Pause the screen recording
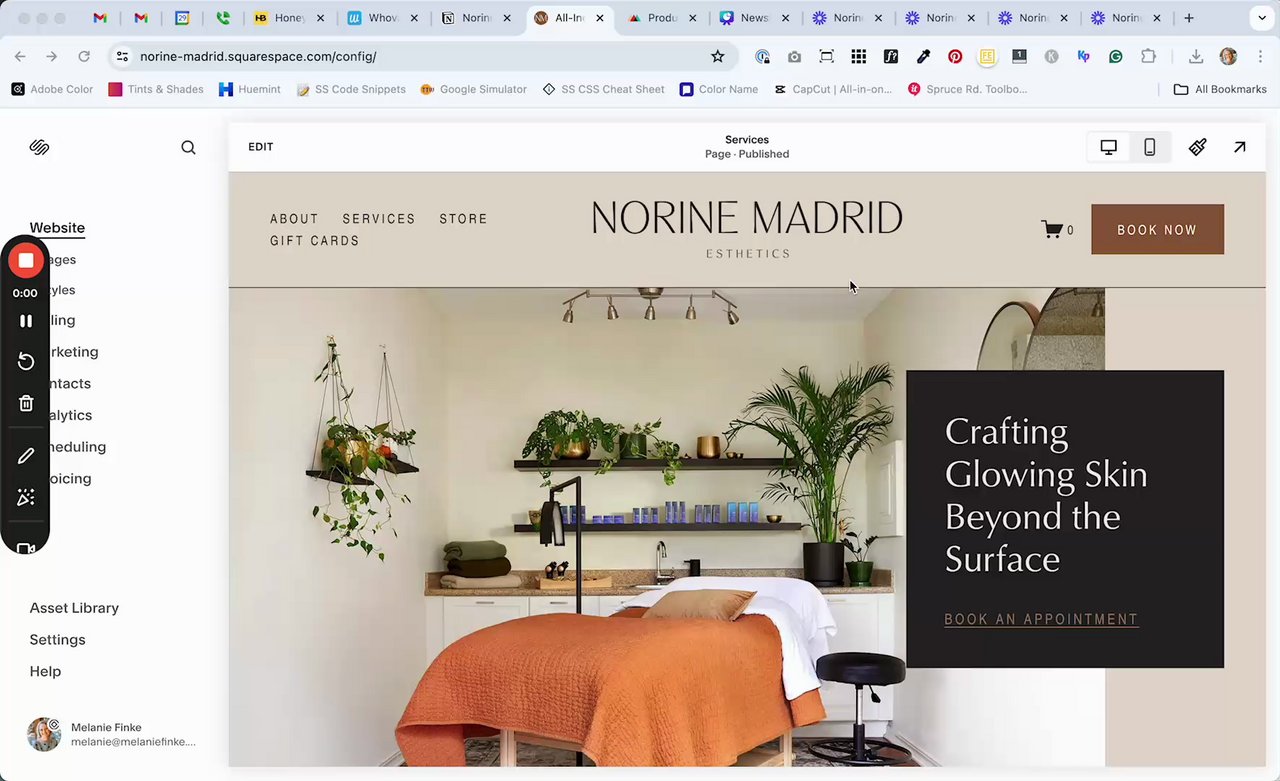Screen dimensions: 1280x781 point(26,321)
